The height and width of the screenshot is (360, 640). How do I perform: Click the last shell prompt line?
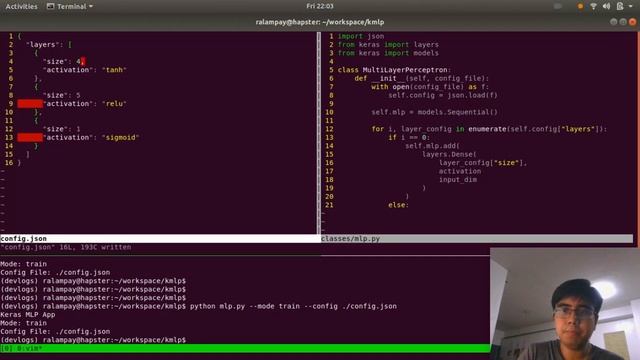[x=93, y=340]
